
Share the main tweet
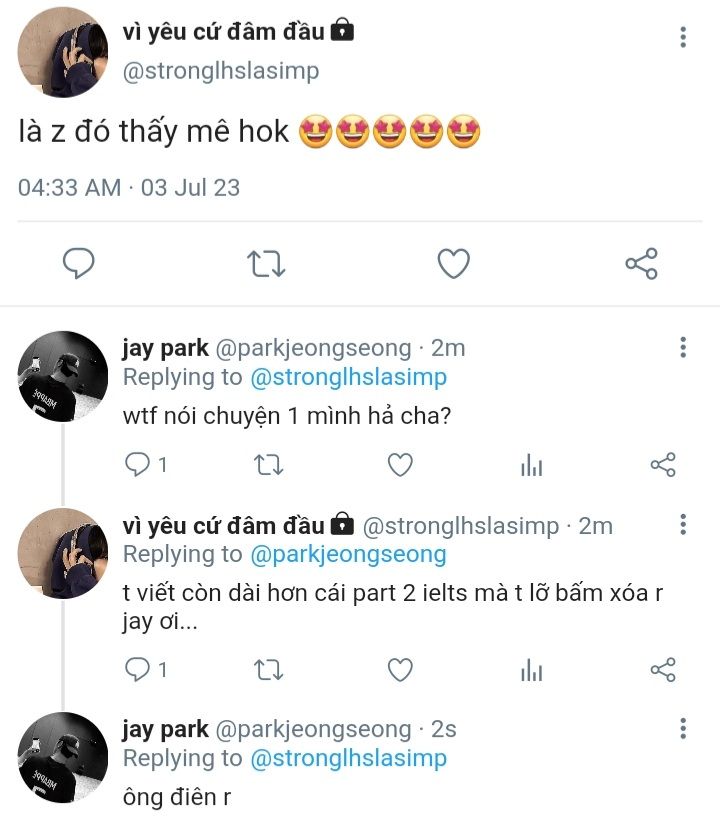coord(641,264)
